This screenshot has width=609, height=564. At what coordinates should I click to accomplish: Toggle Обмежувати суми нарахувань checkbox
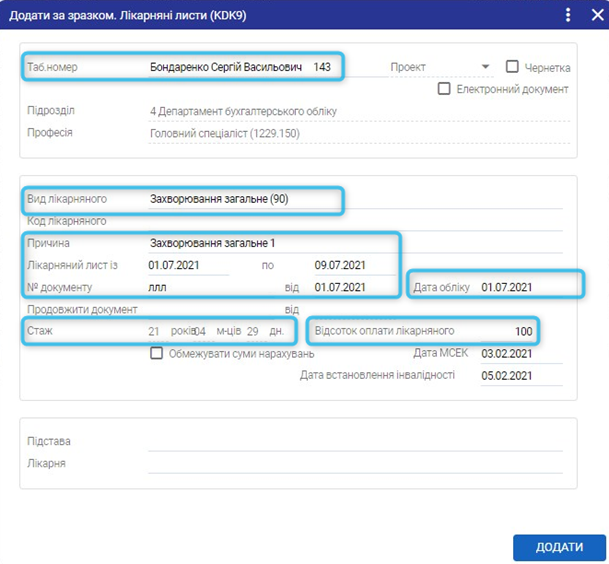[156, 353]
